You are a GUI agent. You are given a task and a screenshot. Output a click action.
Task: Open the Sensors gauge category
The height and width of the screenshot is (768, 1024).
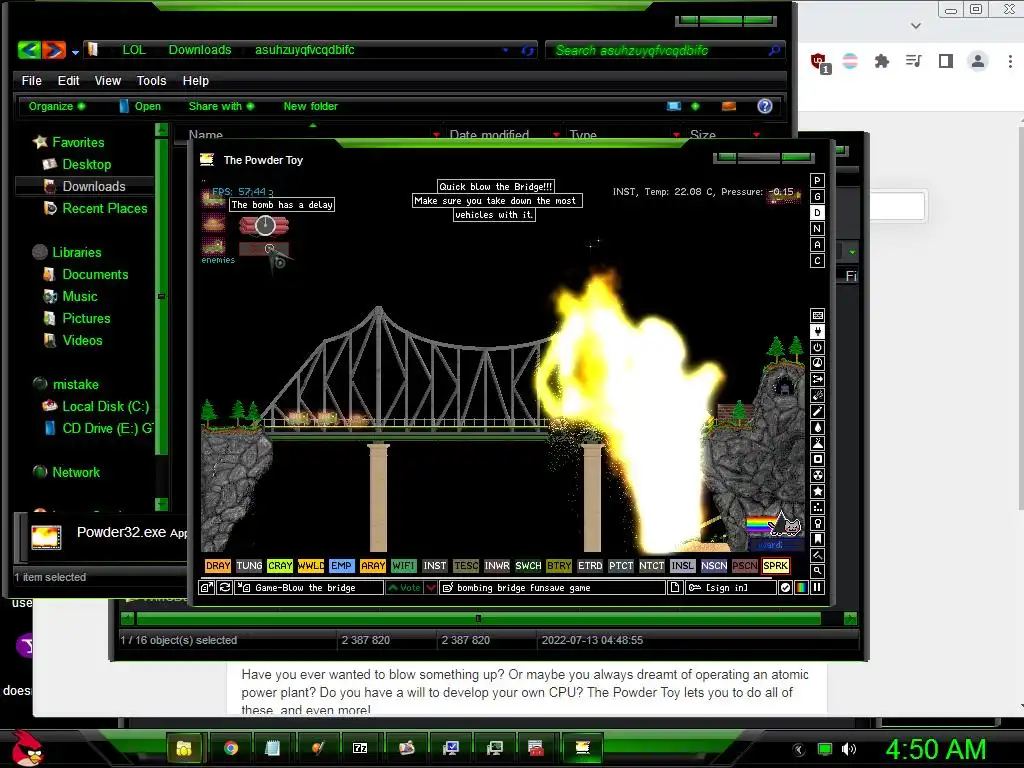(817, 363)
